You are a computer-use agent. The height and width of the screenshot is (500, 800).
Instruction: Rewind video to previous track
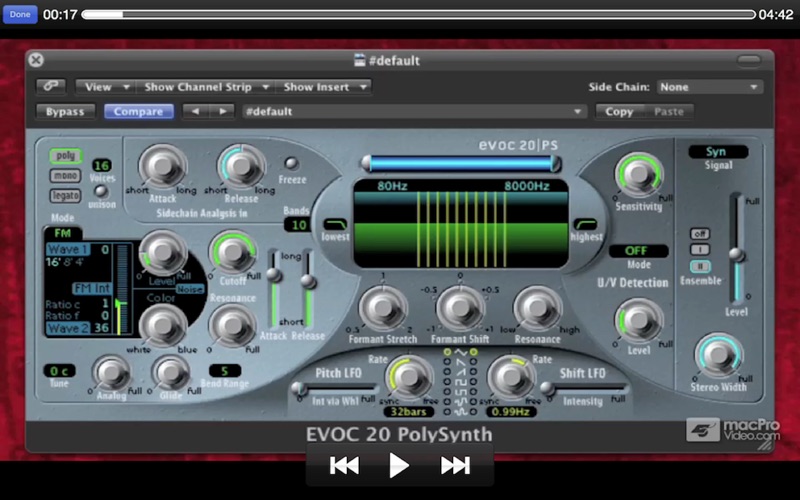click(344, 465)
